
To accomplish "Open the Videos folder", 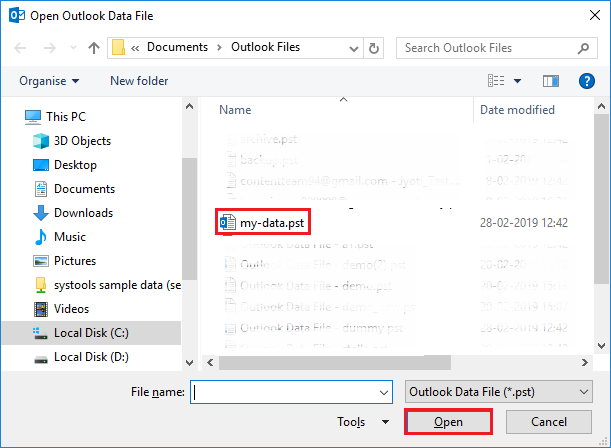I will click(x=71, y=309).
